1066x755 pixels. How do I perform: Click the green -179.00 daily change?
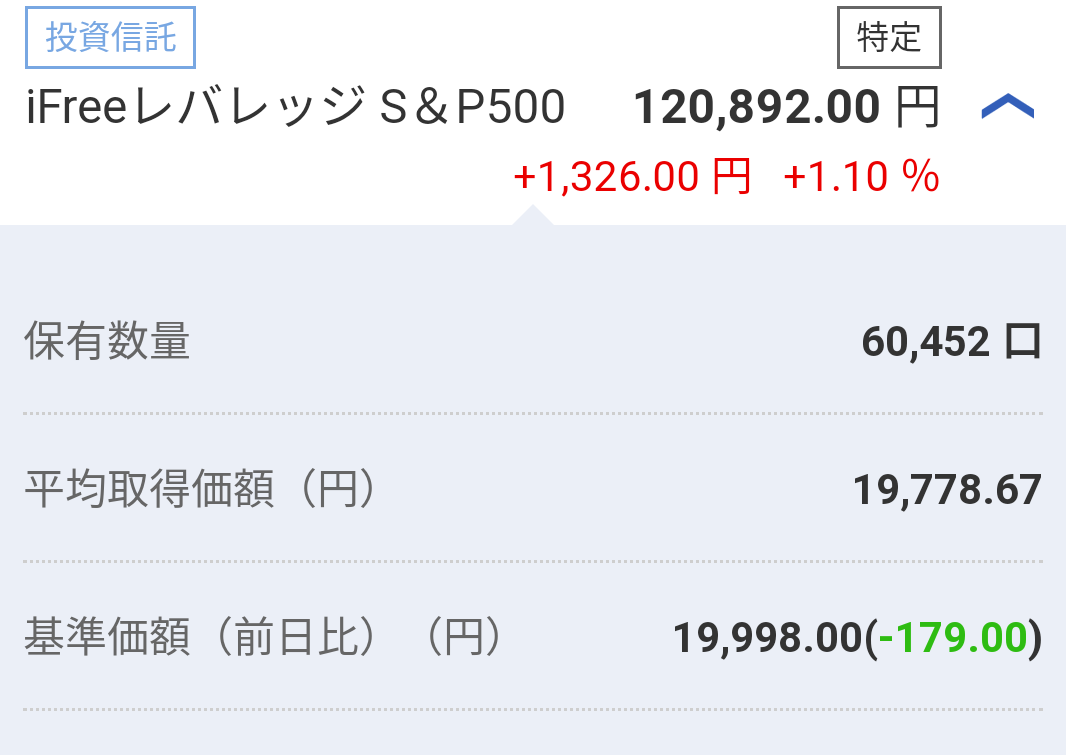pyautogui.click(x=952, y=638)
